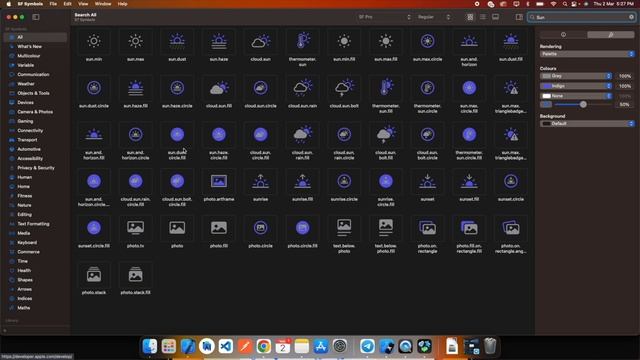Clear the search field text

[631, 17]
